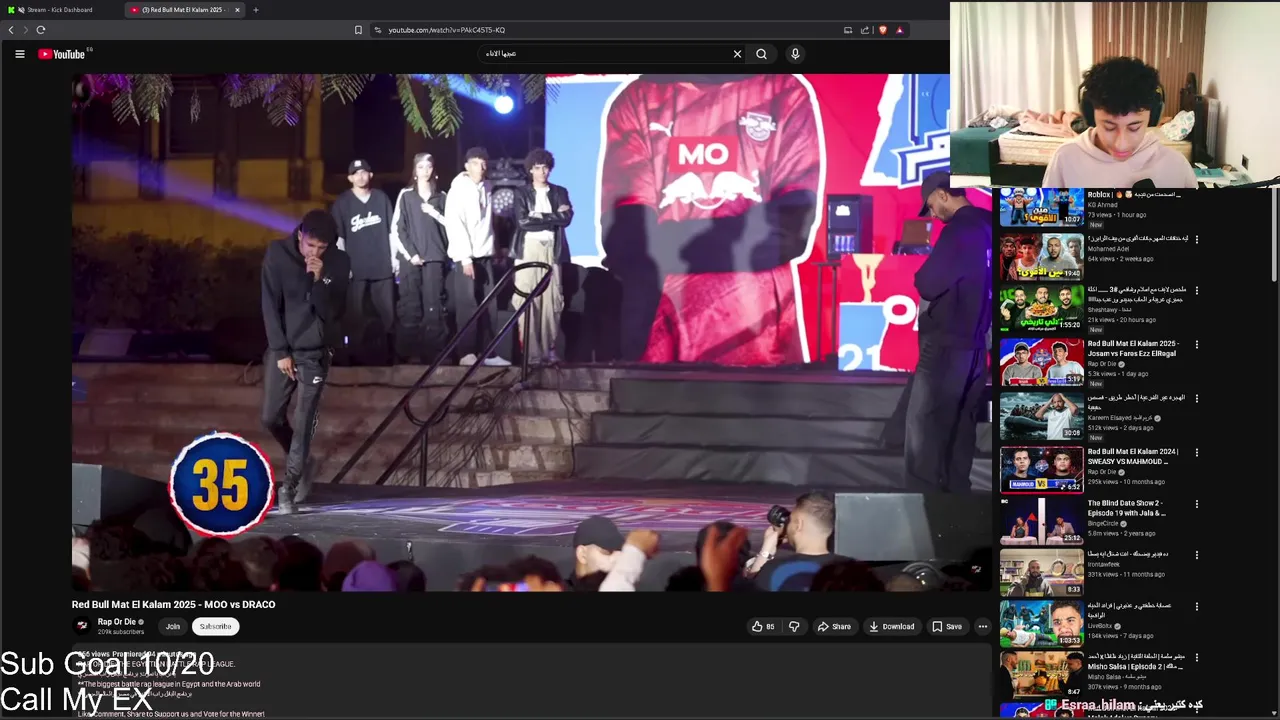
Task: Open options menu for Sheshtawy video
Action: [1196, 290]
